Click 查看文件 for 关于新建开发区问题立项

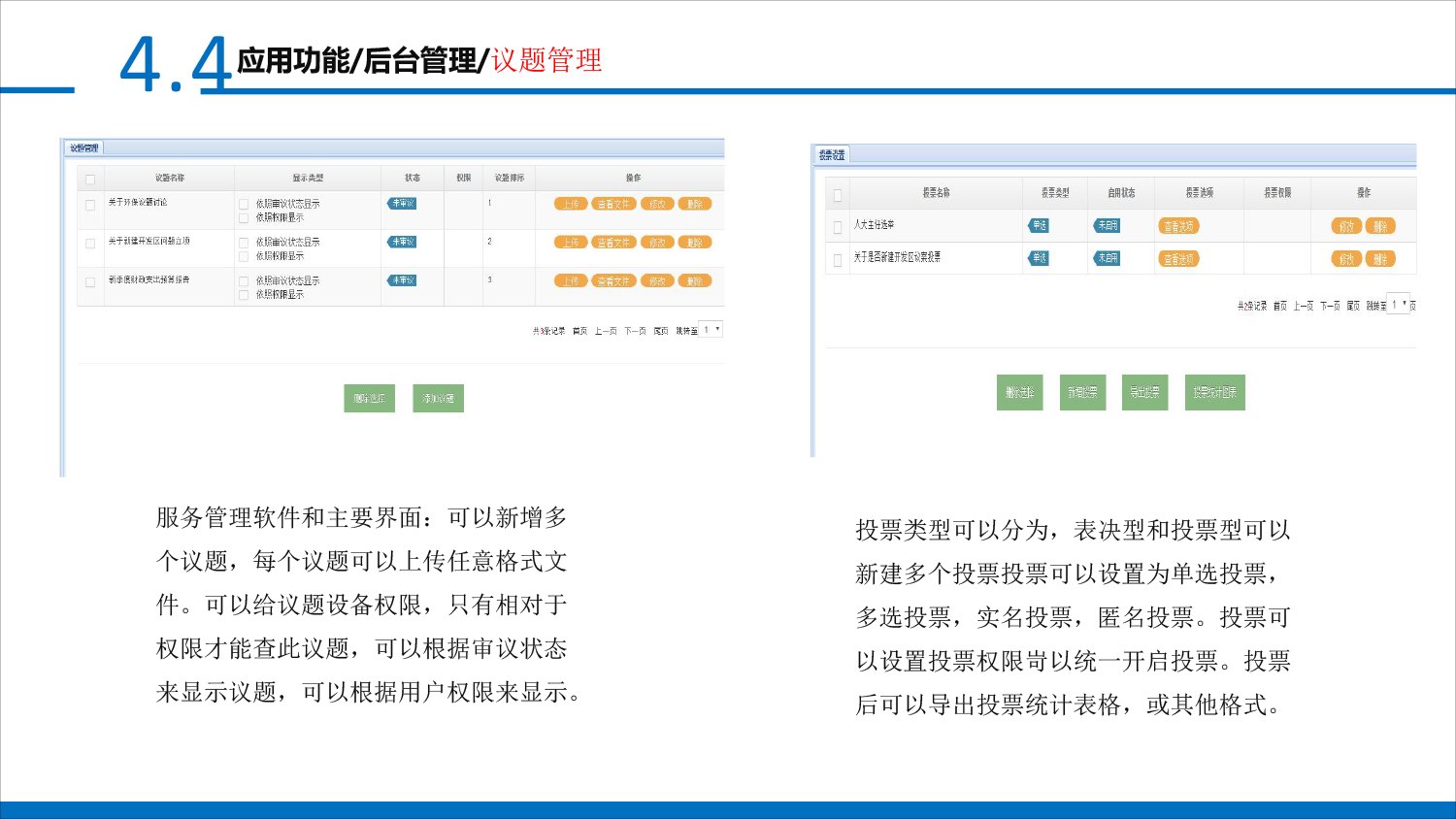pos(613,243)
